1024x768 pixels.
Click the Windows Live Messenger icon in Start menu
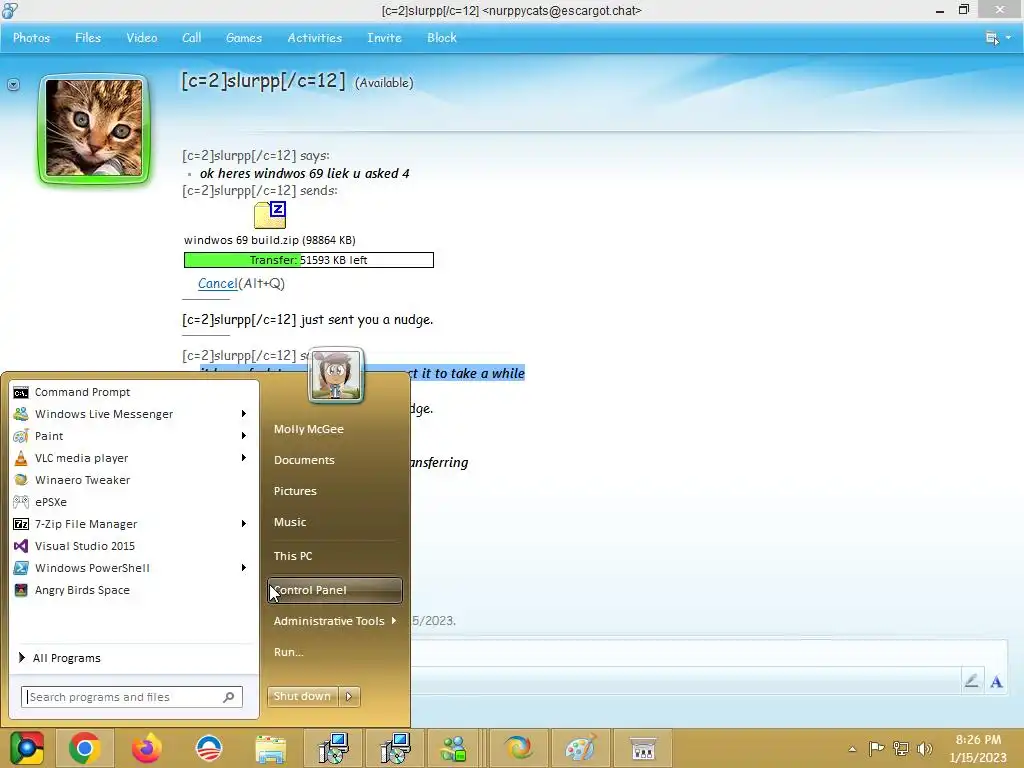tap(21, 414)
